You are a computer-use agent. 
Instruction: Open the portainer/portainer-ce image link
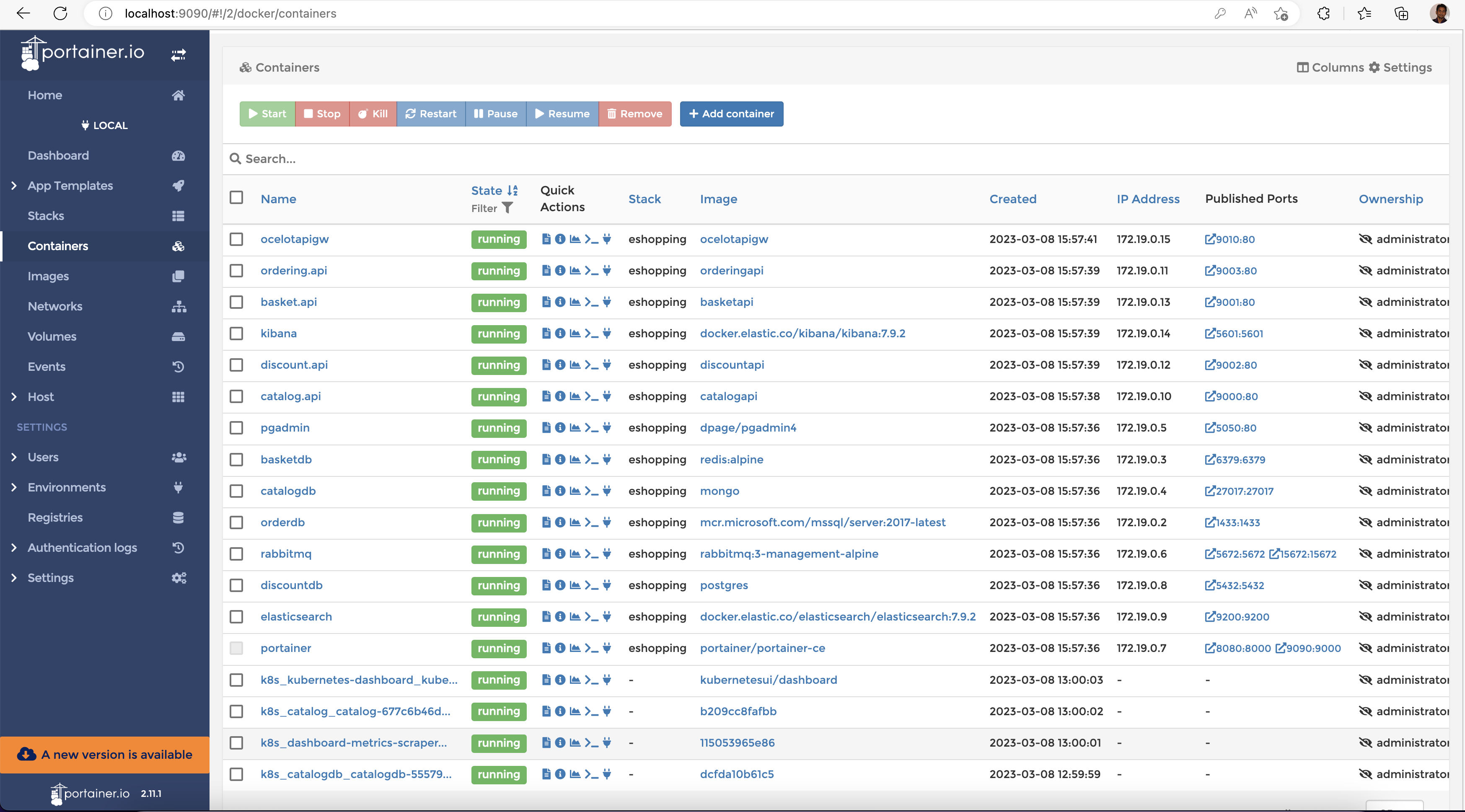762,648
